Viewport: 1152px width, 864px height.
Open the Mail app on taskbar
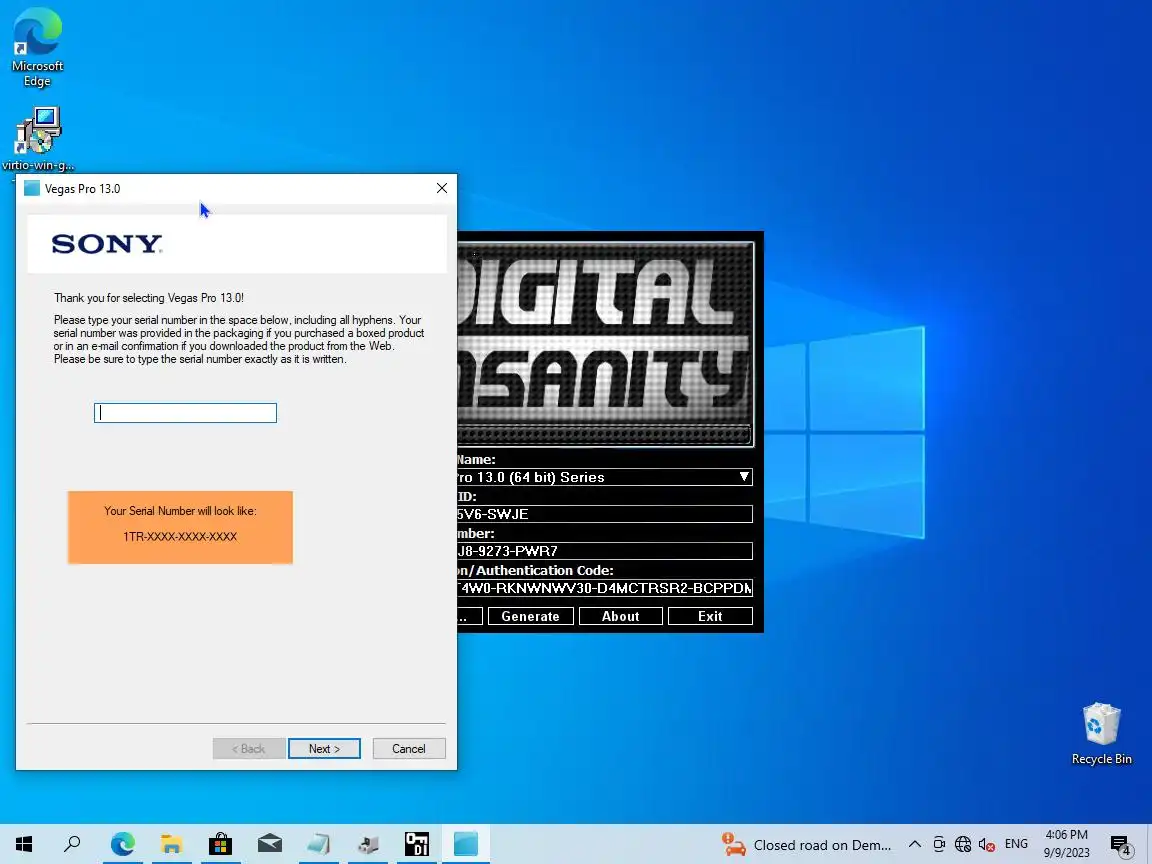point(270,844)
